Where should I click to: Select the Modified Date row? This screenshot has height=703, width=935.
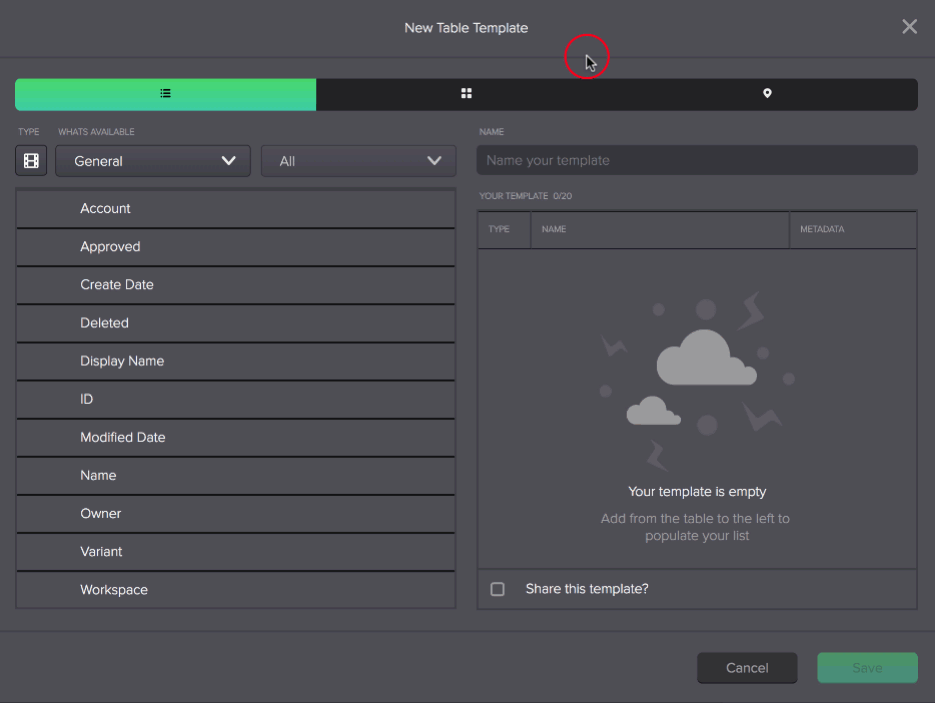point(236,437)
